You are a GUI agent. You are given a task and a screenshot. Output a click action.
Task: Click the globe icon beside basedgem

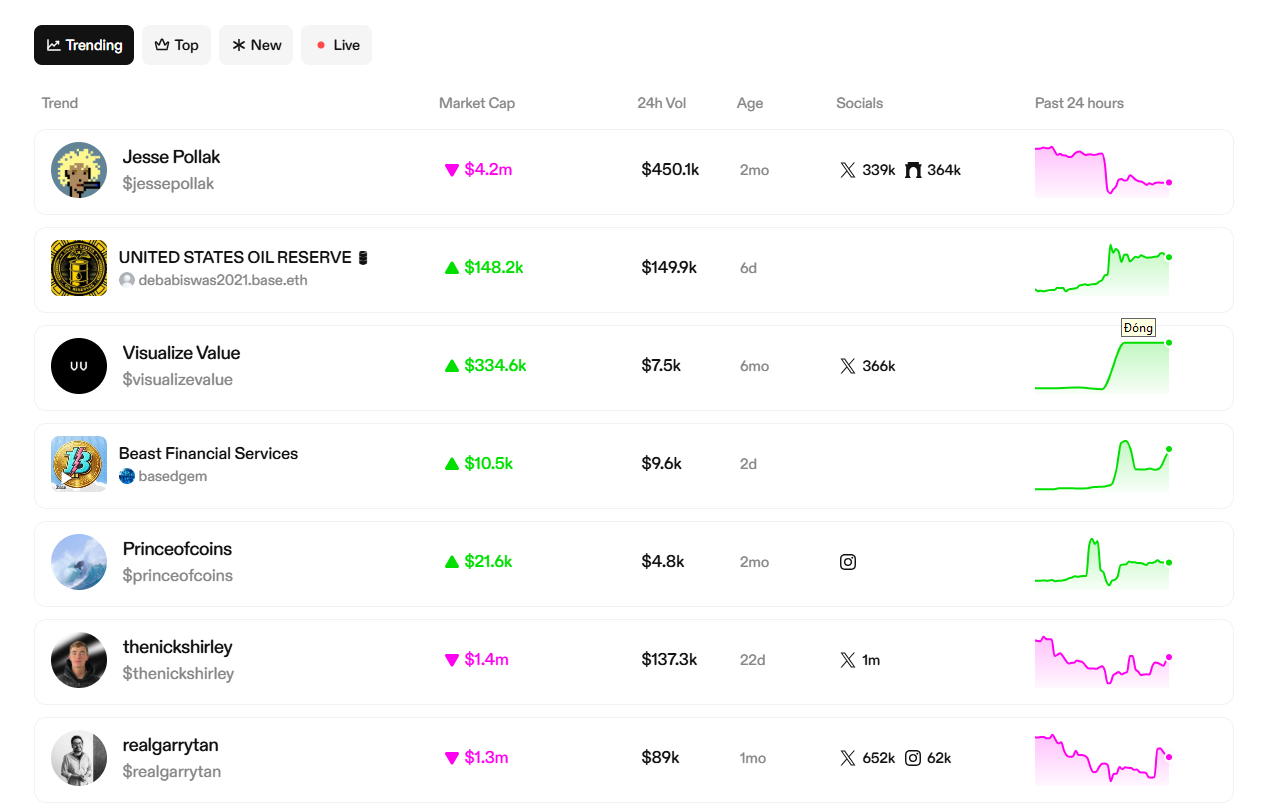point(127,476)
